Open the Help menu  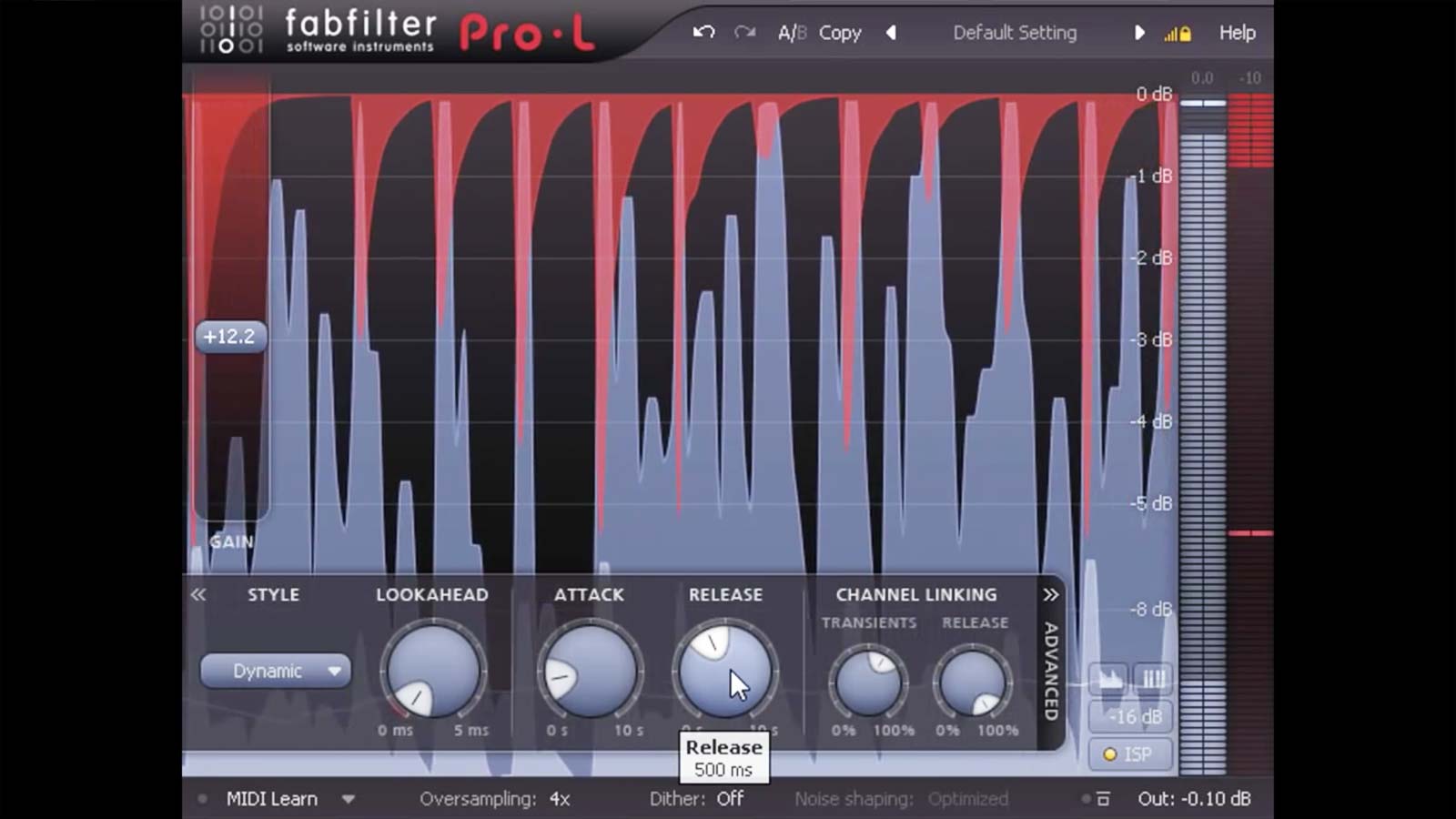1236,32
